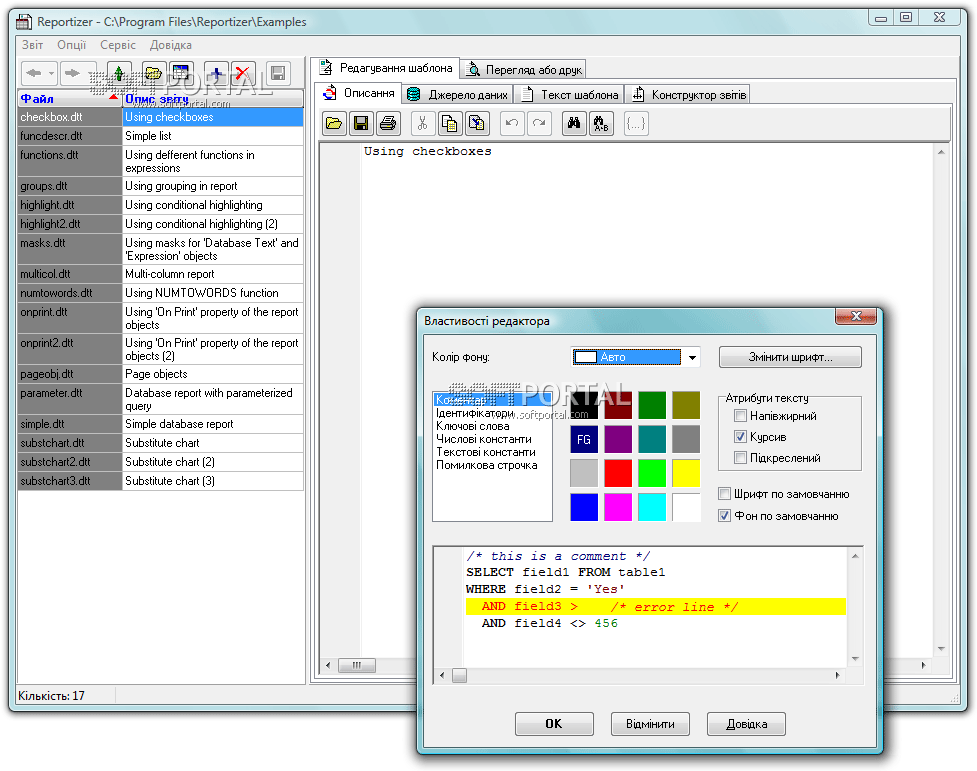Image resolution: width=977 pixels, height=771 pixels.
Task: Click the green up-arrow folder icon
Action: (x=119, y=74)
